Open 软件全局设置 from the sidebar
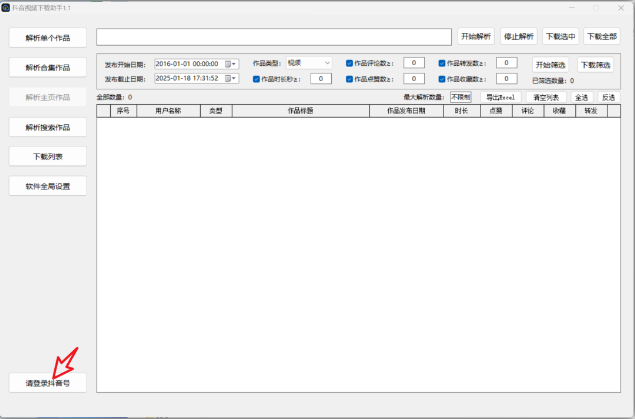The image size is (635, 419). tap(48, 186)
